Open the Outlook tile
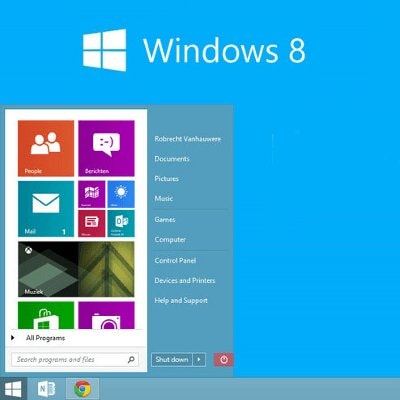This screenshot has height=400, width=400. click(x=121, y=223)
